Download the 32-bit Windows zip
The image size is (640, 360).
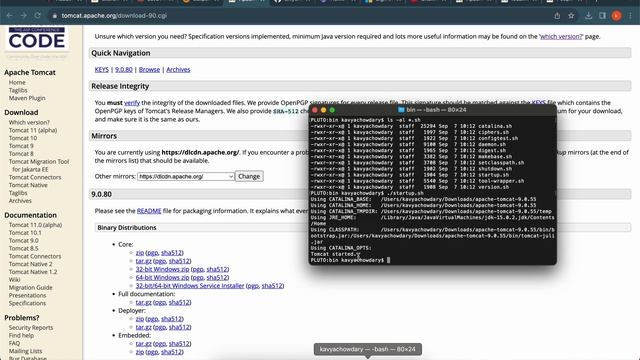click(162, 269)
